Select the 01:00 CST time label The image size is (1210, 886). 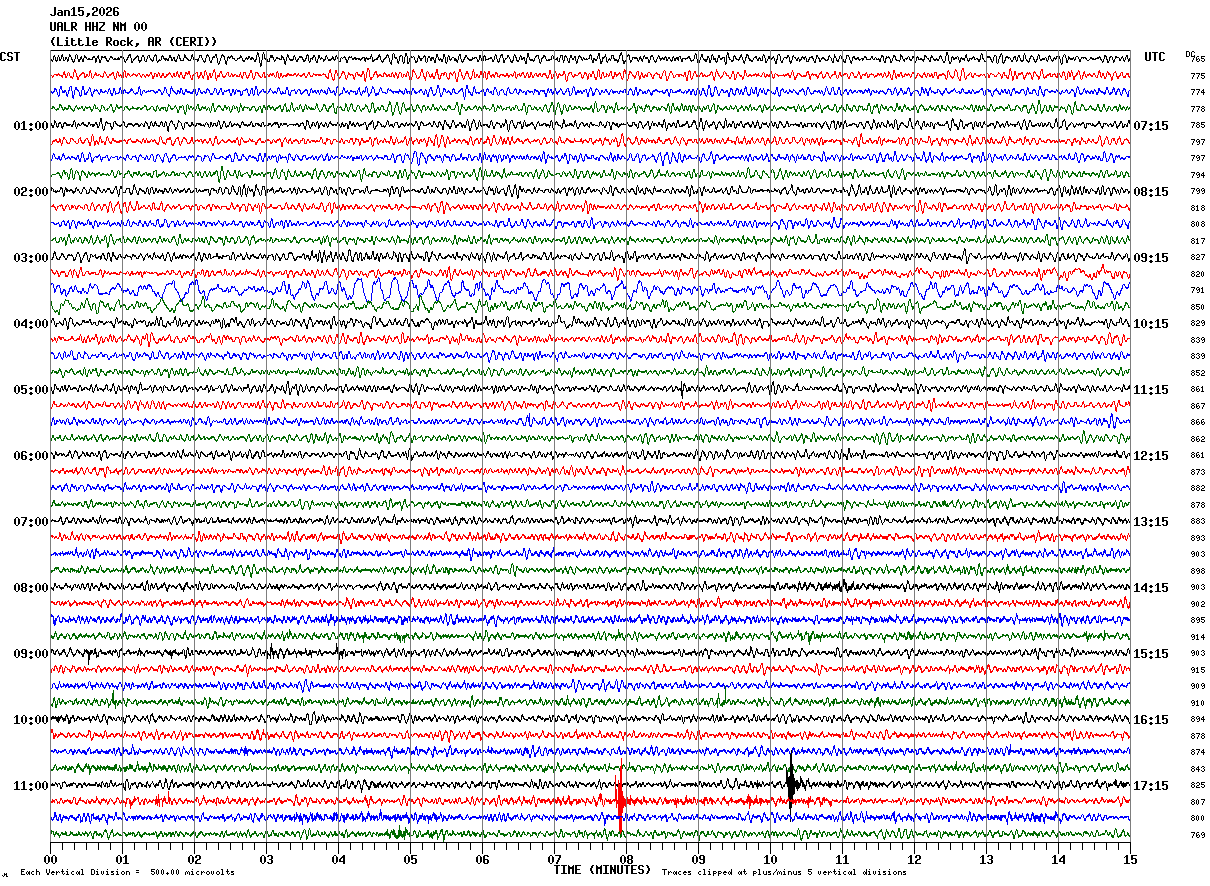tap(30, 126)
